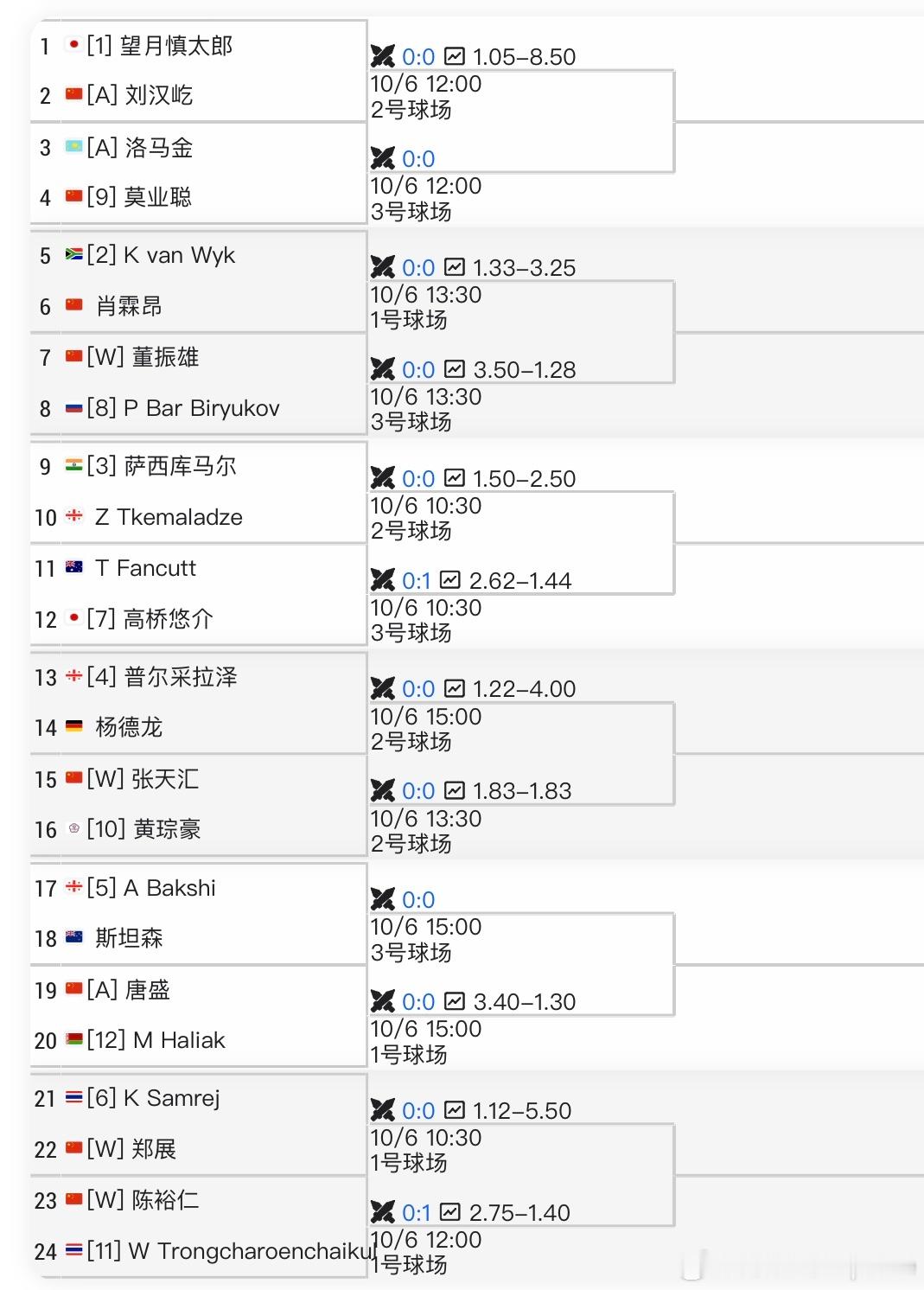
Task: Open the odds chart icon beside 1.05–8.50
Action: coord(455,56)
